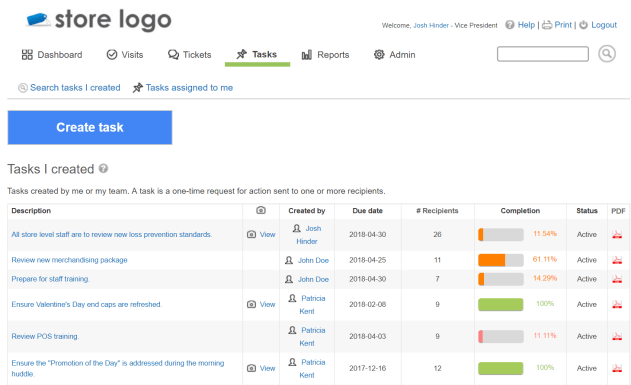Click the printer icon beside Print
The height and width of the screenshot is (385, 631).
[547, 25]
